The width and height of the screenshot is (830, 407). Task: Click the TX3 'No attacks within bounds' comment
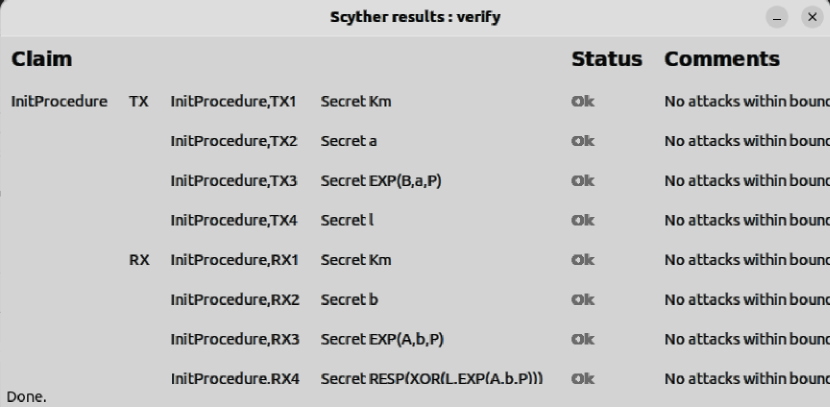[746, 181]
